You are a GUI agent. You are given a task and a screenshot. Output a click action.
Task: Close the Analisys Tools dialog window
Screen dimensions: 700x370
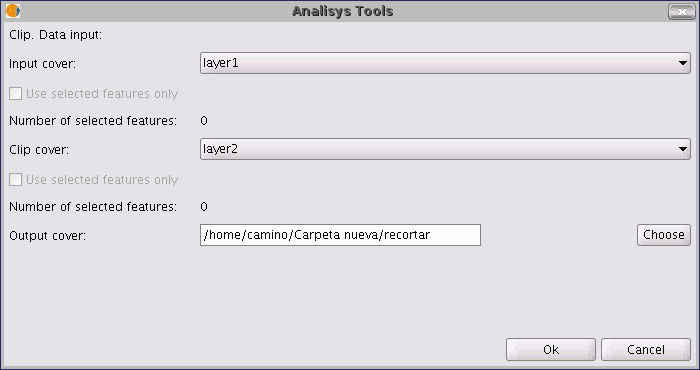682,12
